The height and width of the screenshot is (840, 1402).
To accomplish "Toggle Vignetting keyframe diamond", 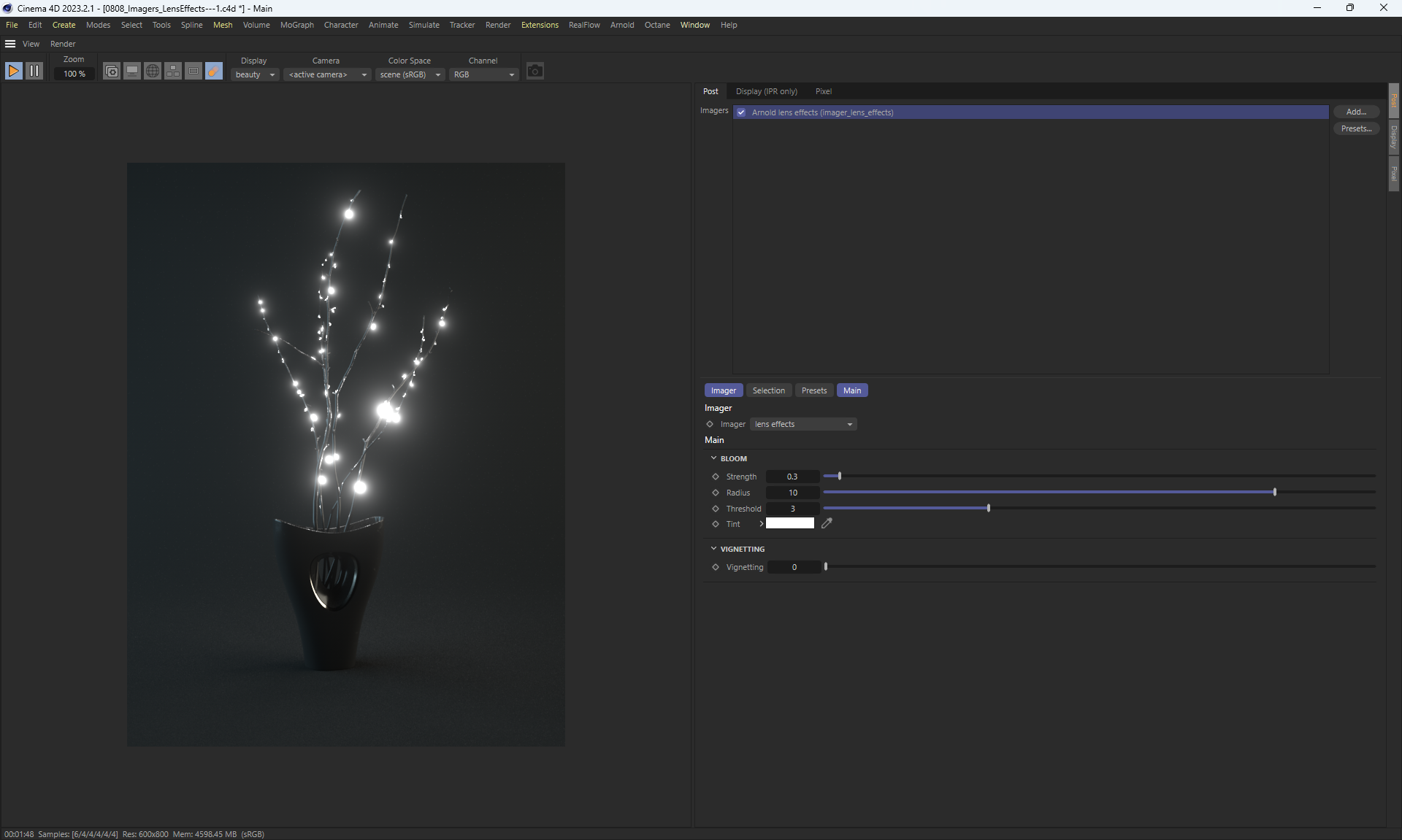I will [x=716, y=567].
